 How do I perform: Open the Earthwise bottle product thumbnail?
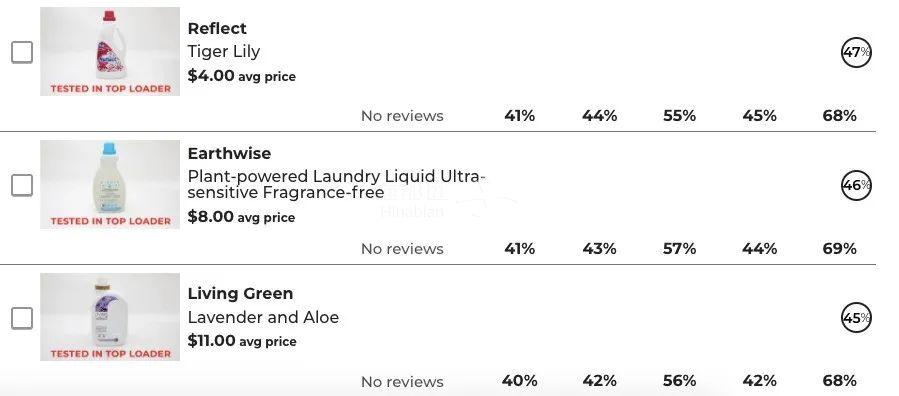110,185
